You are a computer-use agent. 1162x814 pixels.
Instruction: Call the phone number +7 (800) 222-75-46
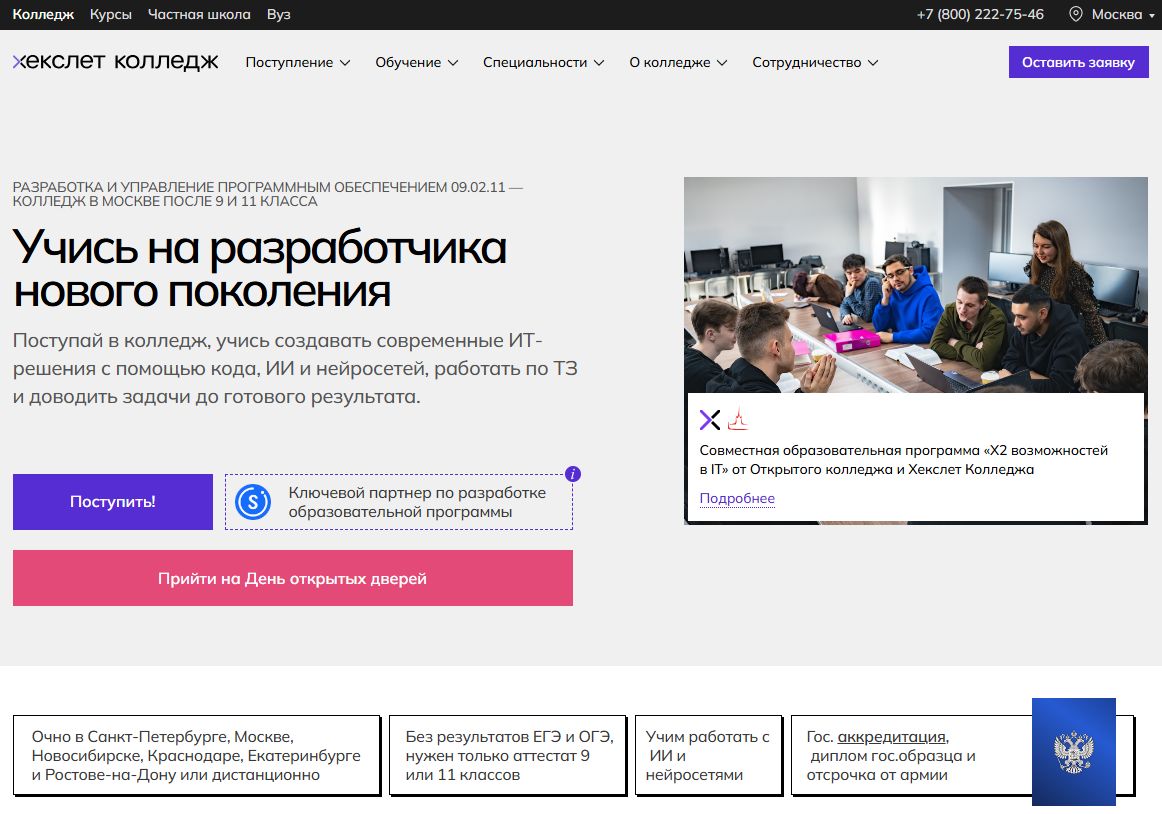click(x=980, y=14)
